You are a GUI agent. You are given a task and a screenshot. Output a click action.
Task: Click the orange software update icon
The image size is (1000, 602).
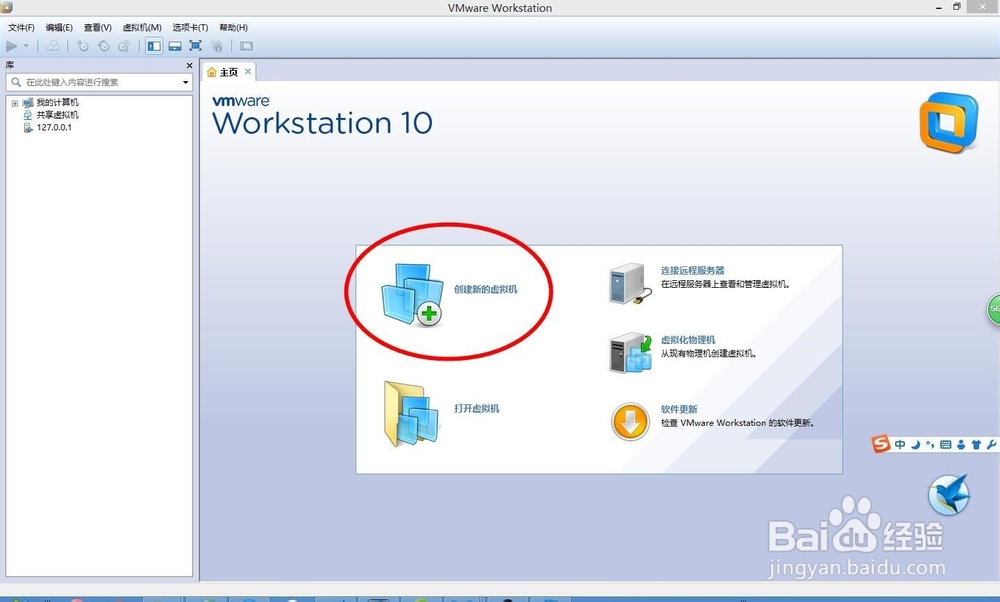point(630,422)
